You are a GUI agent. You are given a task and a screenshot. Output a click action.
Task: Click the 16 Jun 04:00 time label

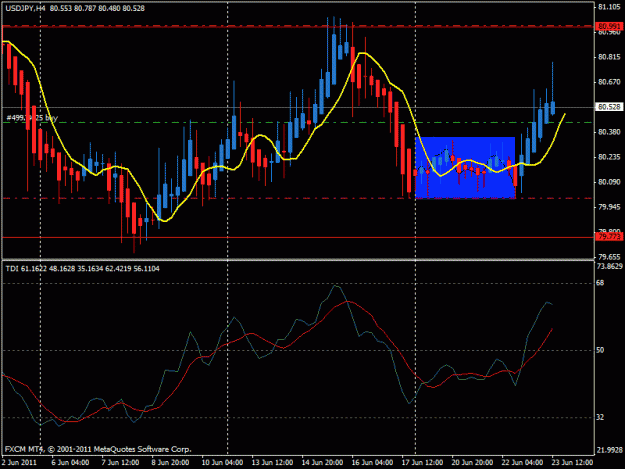pyautogui.click(x=372, y=463)
